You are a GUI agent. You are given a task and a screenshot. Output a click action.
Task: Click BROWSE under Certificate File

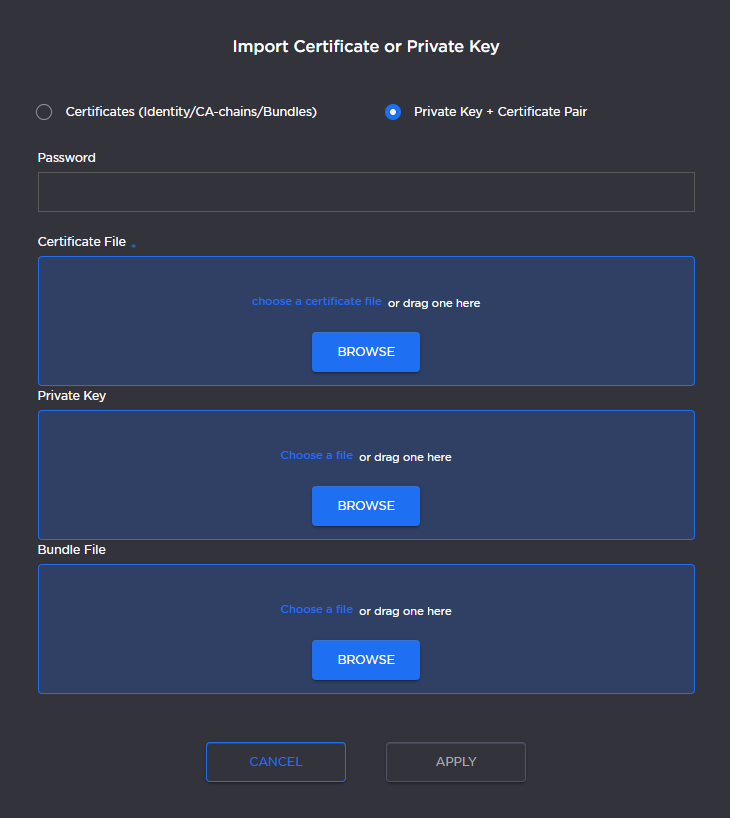pyautogui.click(x=366, y=351)
